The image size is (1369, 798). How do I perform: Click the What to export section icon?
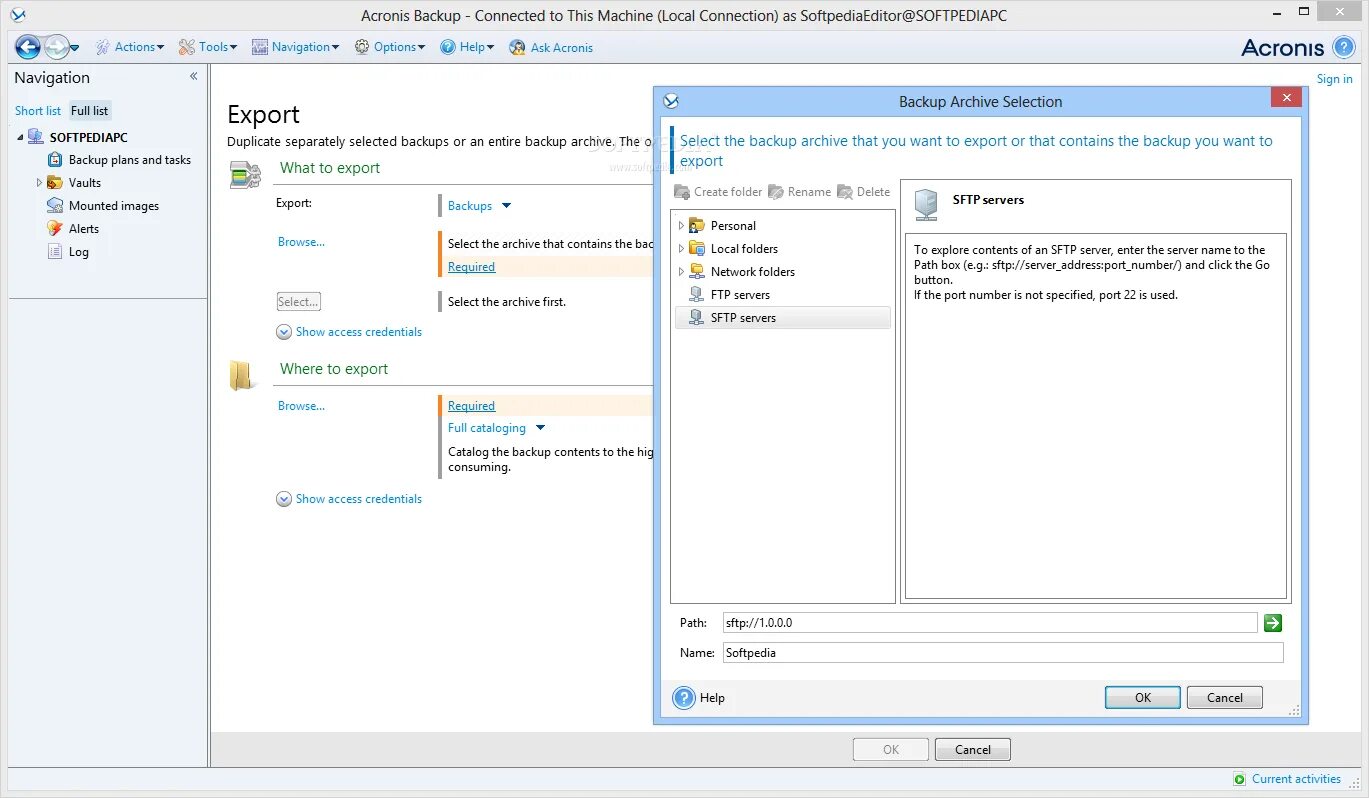245,175
